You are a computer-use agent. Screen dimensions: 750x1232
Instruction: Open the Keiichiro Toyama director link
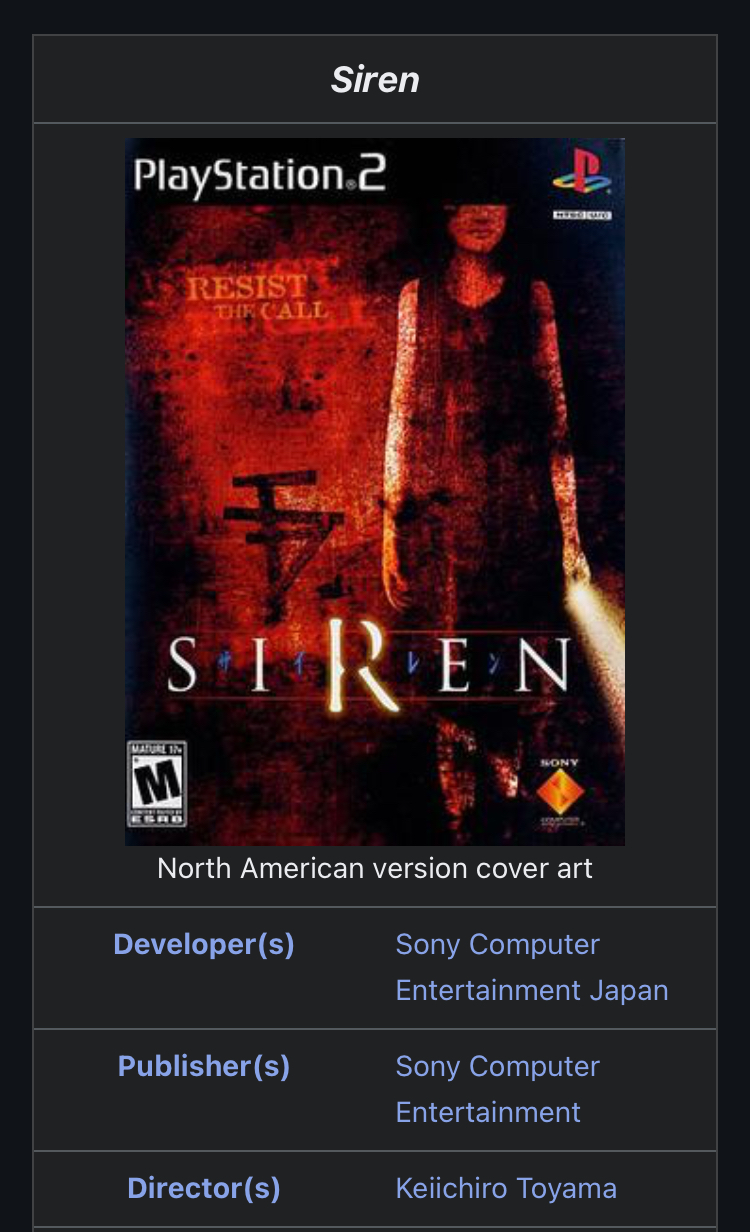pos(506,1188)
